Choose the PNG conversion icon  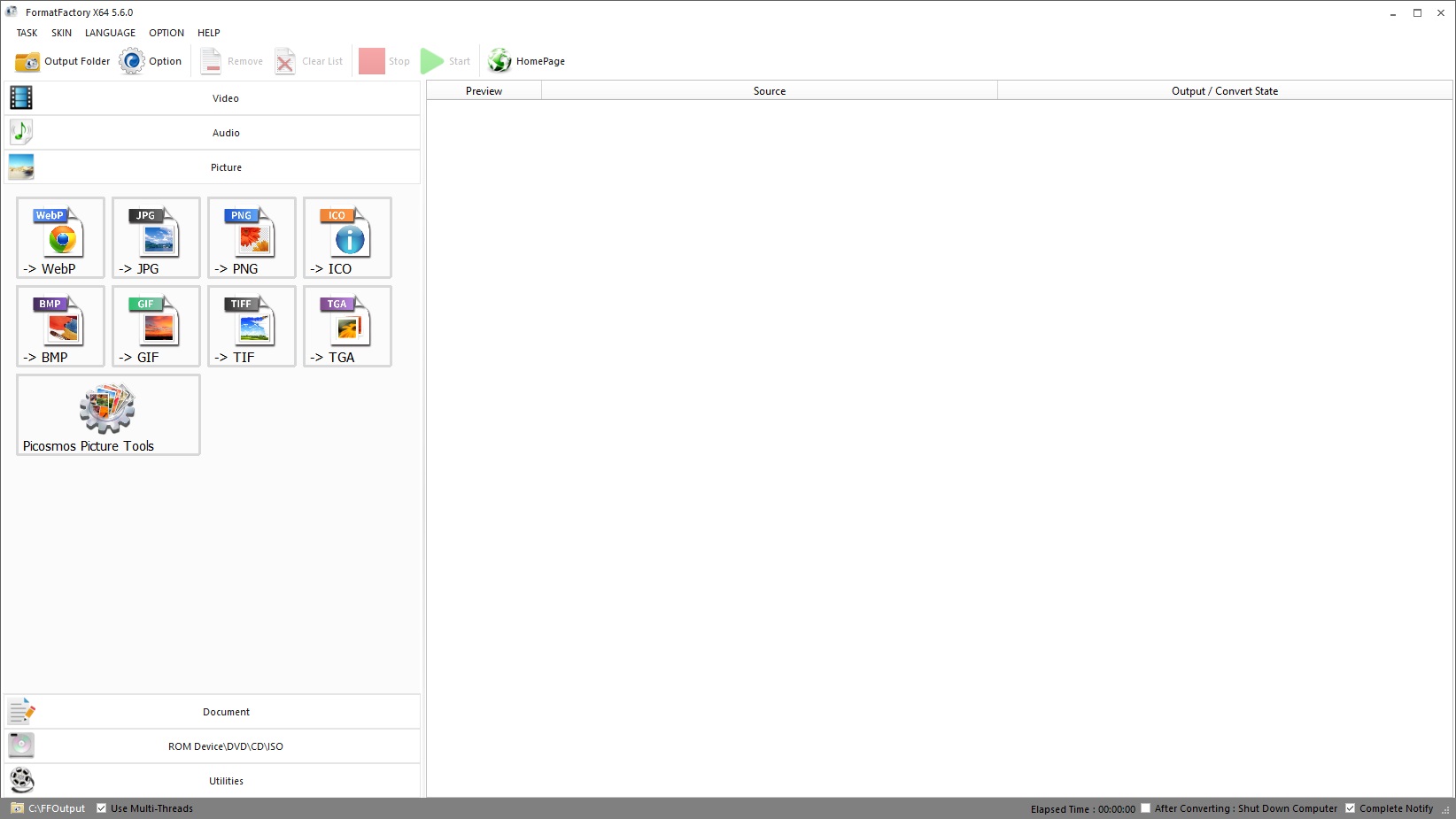[x=252, y=237]
